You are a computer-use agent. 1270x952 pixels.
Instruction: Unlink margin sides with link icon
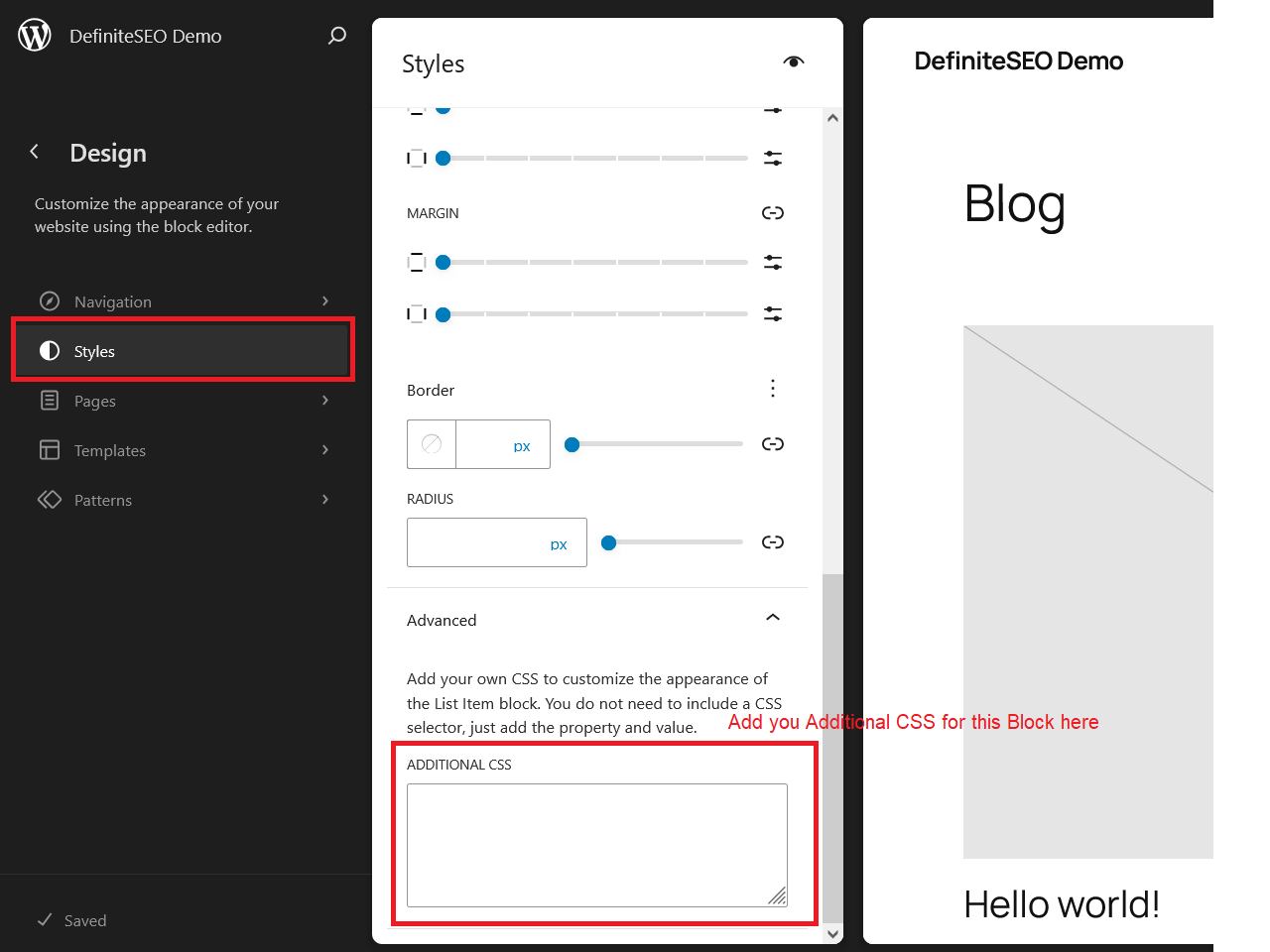tap(773, 213)
